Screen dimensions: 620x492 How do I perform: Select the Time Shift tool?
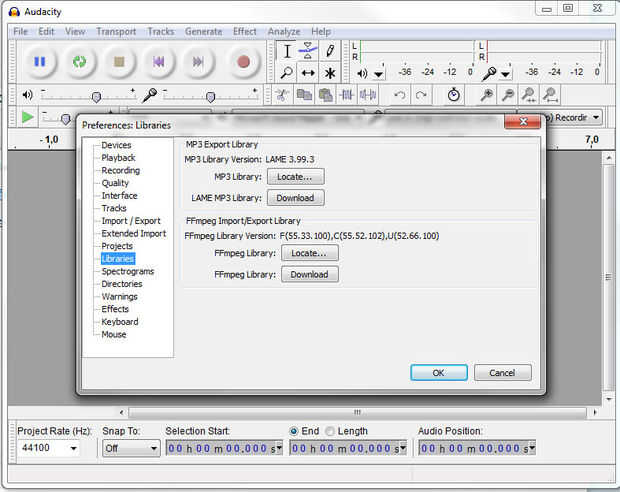(x=308, y=73)
